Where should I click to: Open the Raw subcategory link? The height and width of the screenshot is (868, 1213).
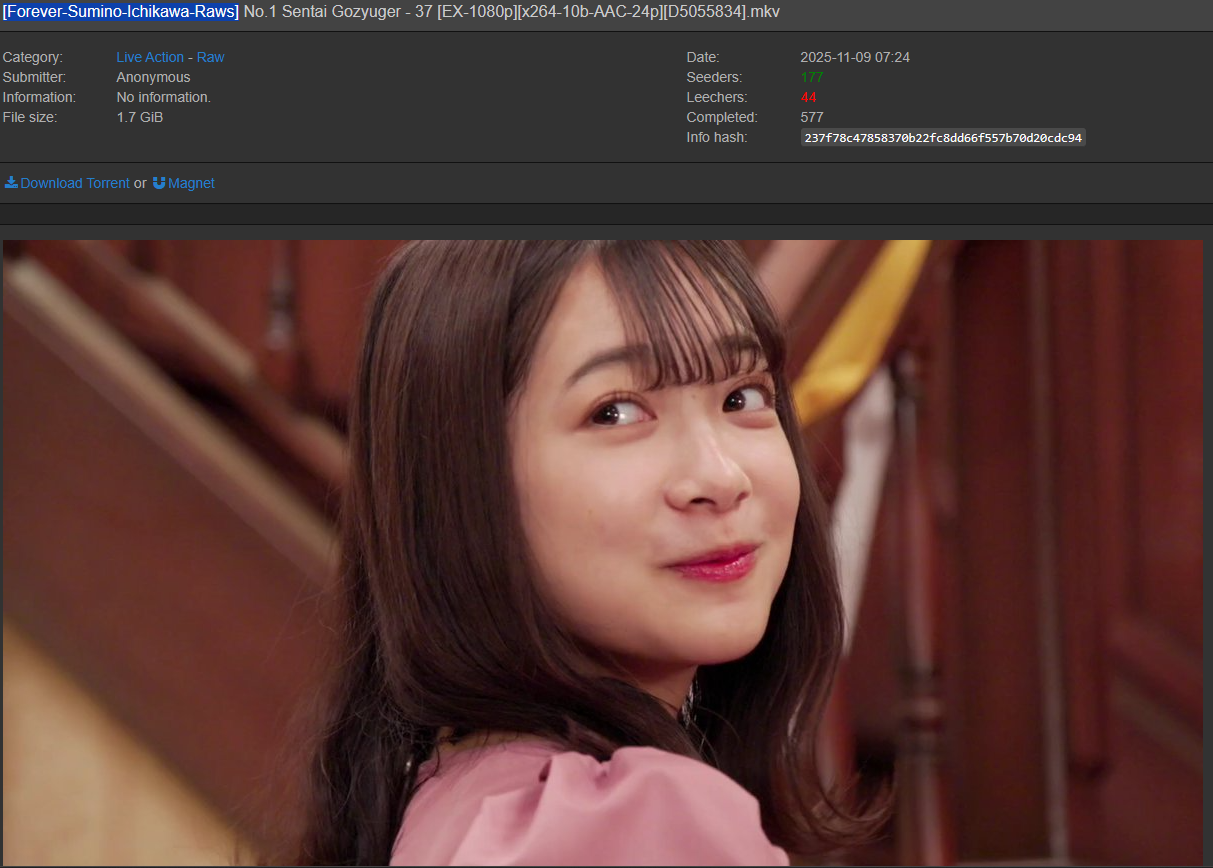tap(210, 57)
